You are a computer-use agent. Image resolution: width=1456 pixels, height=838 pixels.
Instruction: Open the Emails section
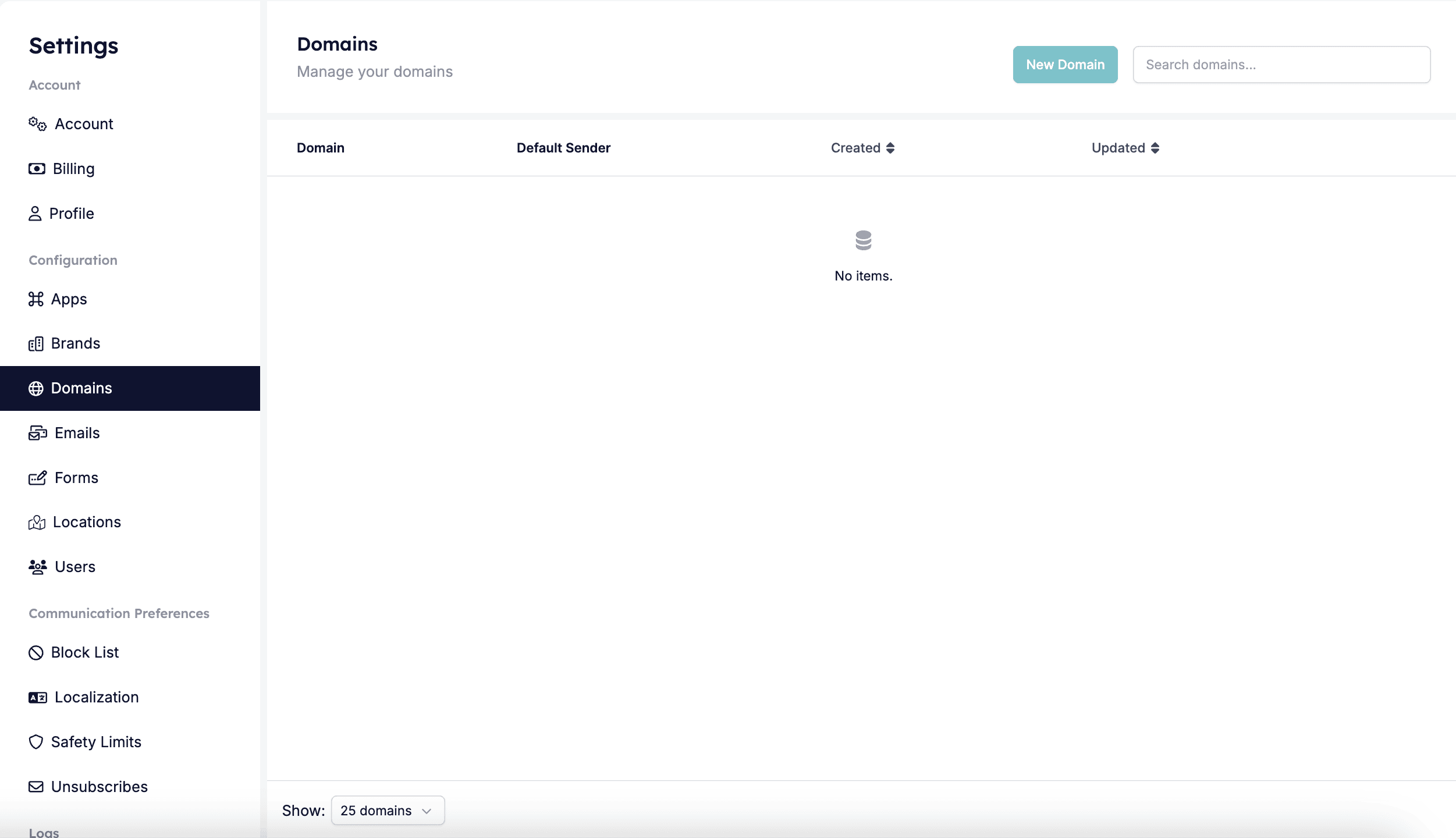click(x=130, y=433)
